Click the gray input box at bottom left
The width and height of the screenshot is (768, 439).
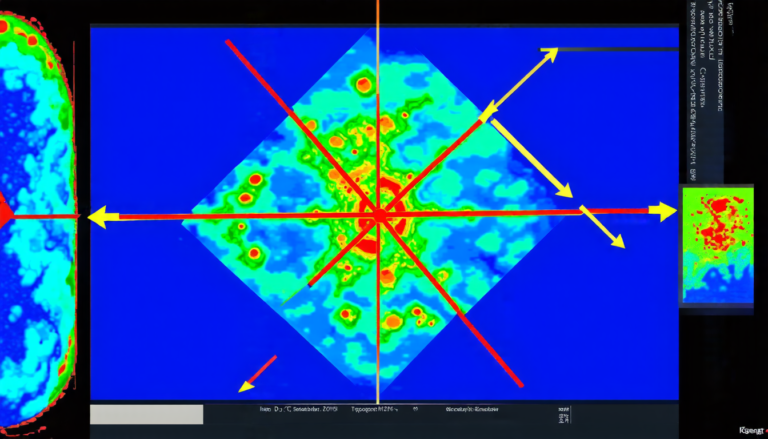[x=146, y=414]
